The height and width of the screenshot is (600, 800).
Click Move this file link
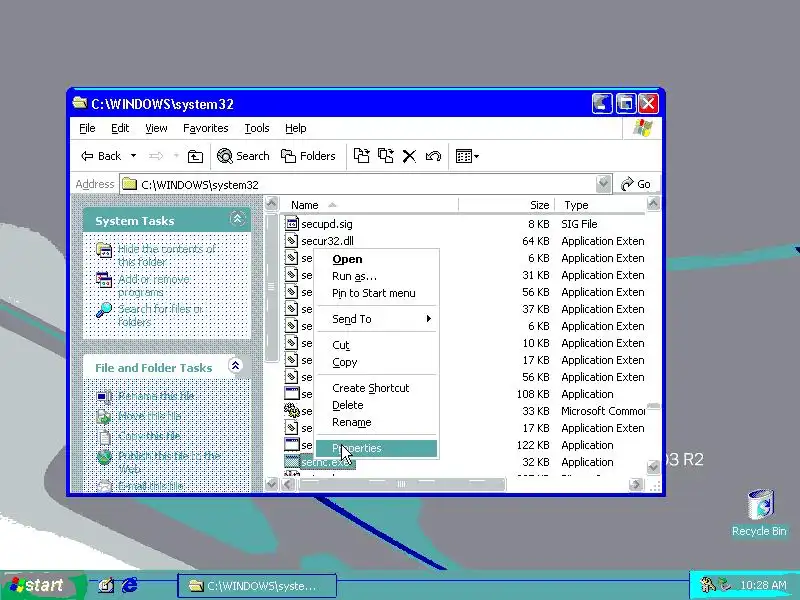coord(149,416)
